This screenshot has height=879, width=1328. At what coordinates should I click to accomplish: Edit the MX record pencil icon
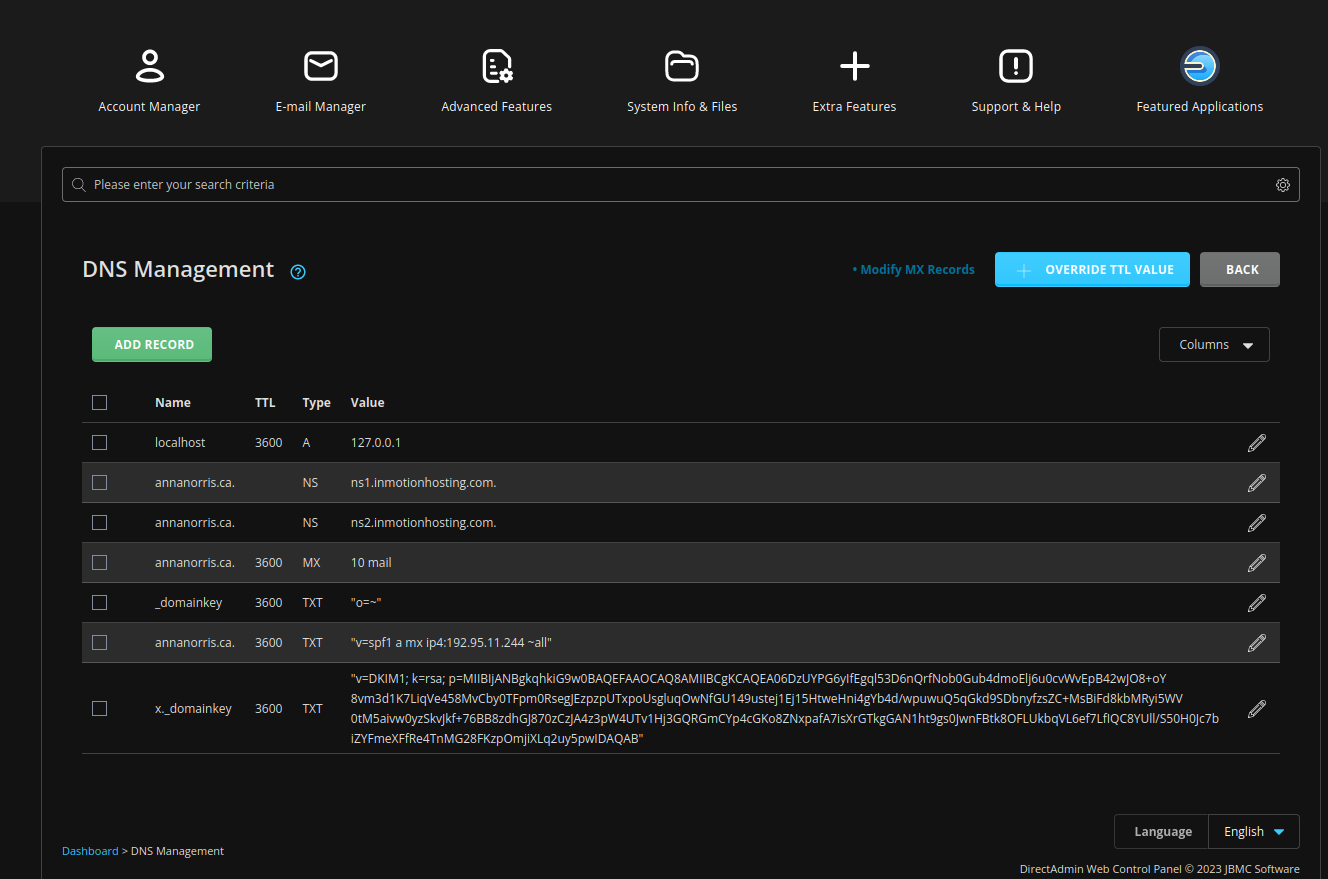click(1257, 563)
